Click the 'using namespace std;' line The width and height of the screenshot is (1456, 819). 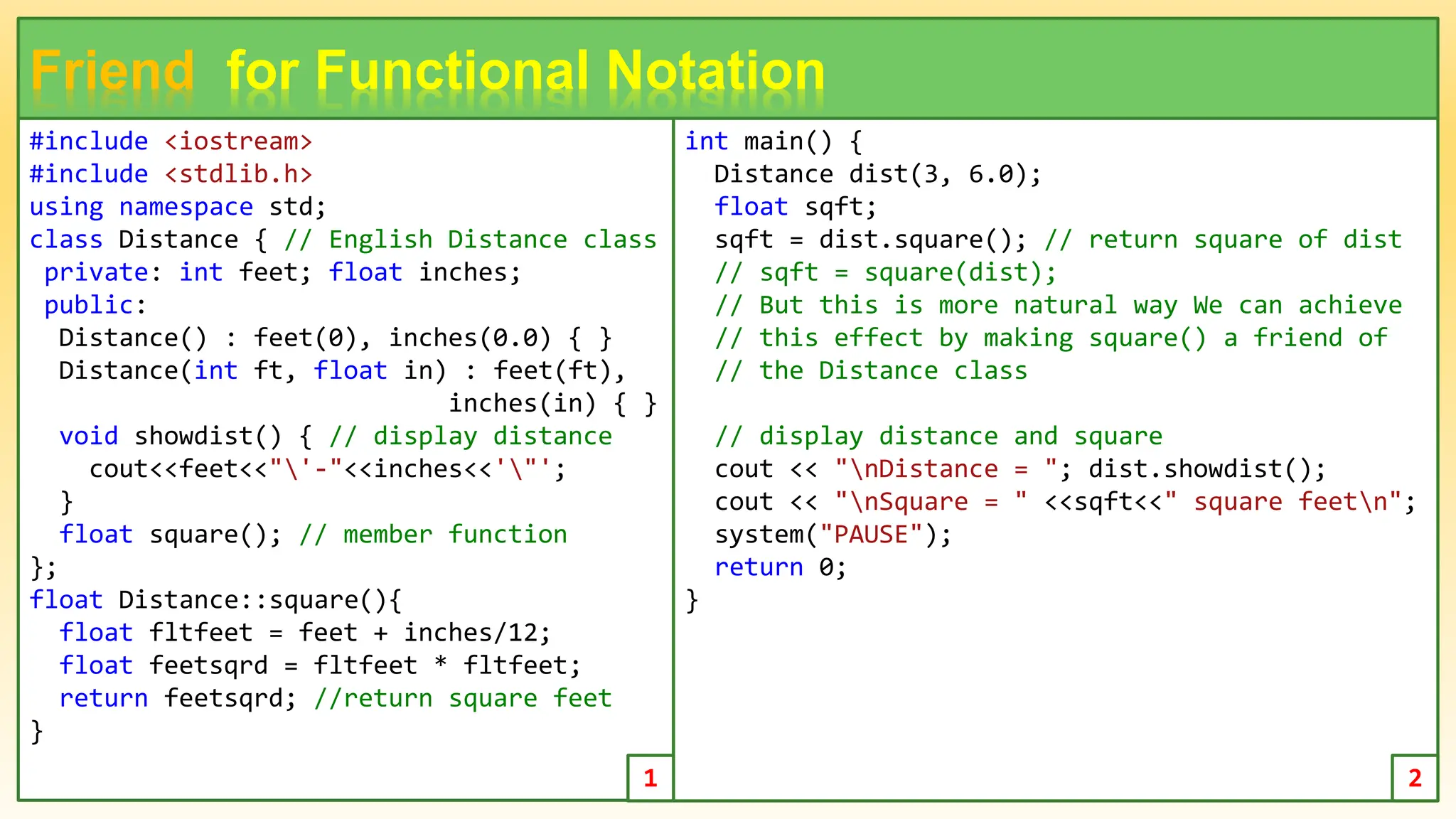click(x=178, y=207)
